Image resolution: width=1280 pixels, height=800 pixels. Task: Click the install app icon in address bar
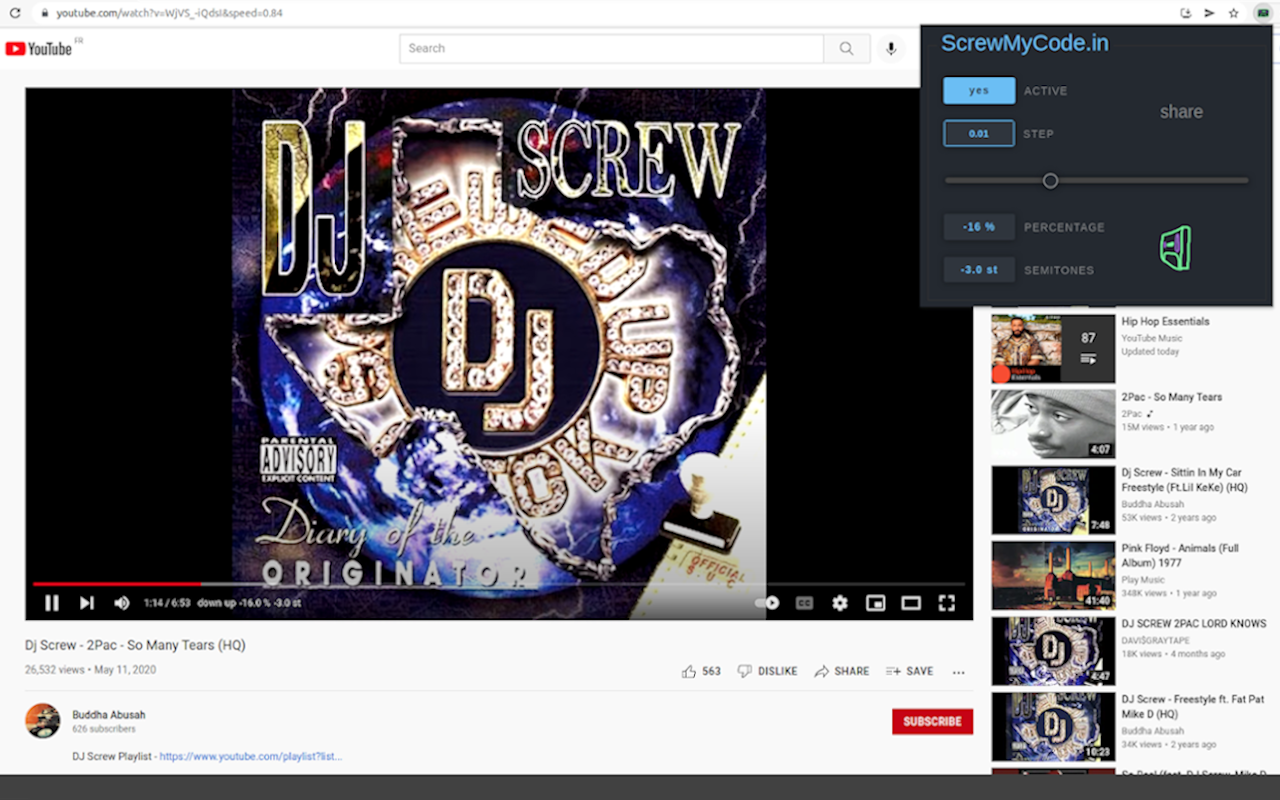[x=1186, y=13]
